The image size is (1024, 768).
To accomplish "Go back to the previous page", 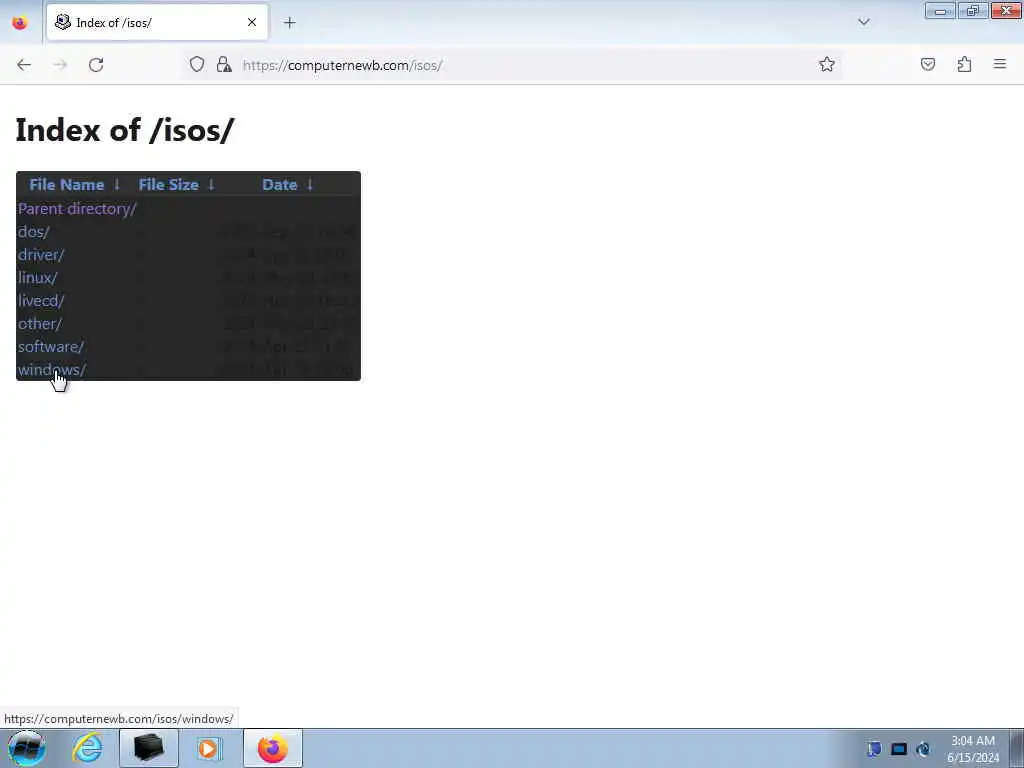I will click(24, 65).
